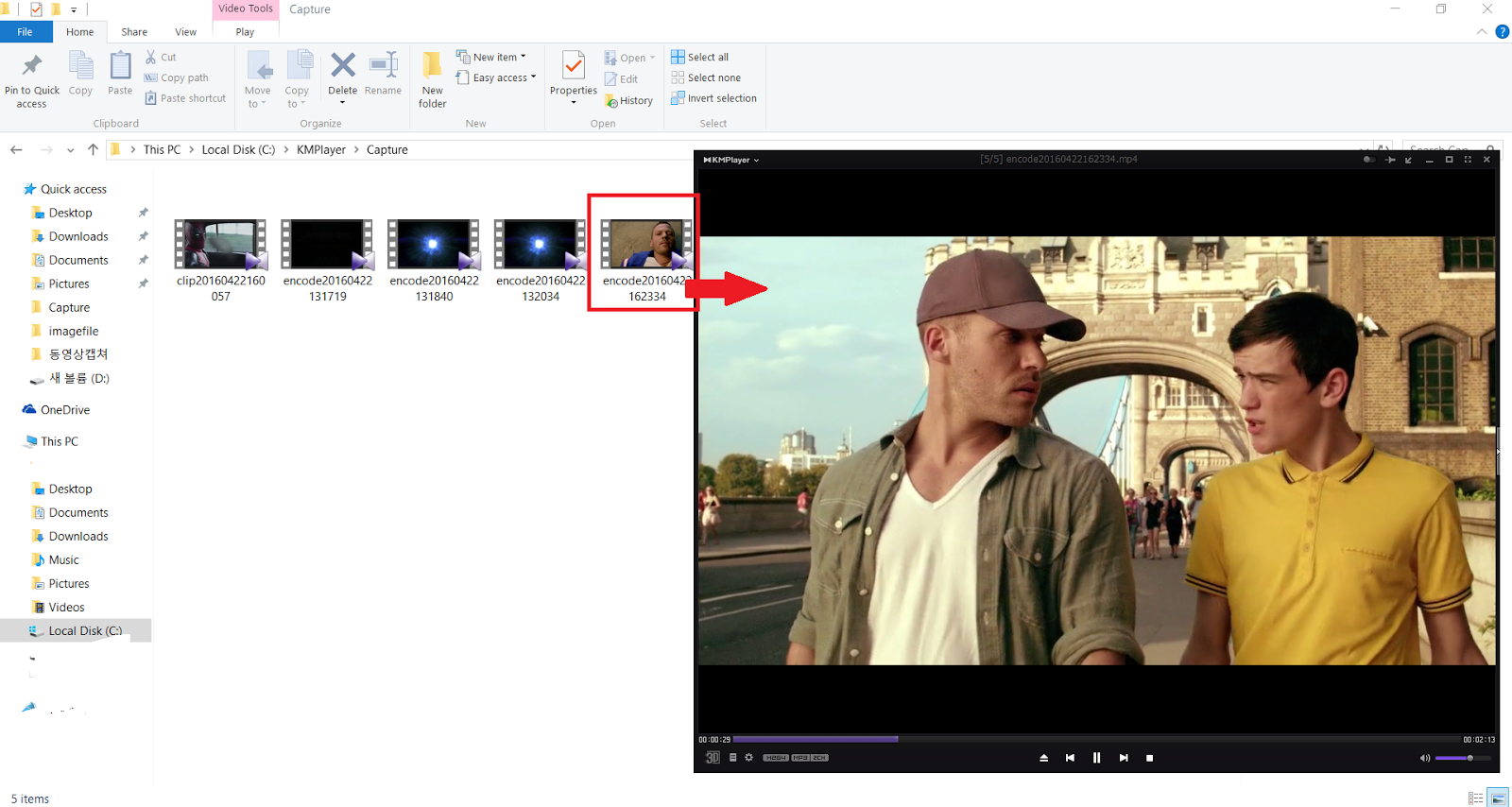Open the 동영상캡쳐 folder in sidebar

click(78, 354)
